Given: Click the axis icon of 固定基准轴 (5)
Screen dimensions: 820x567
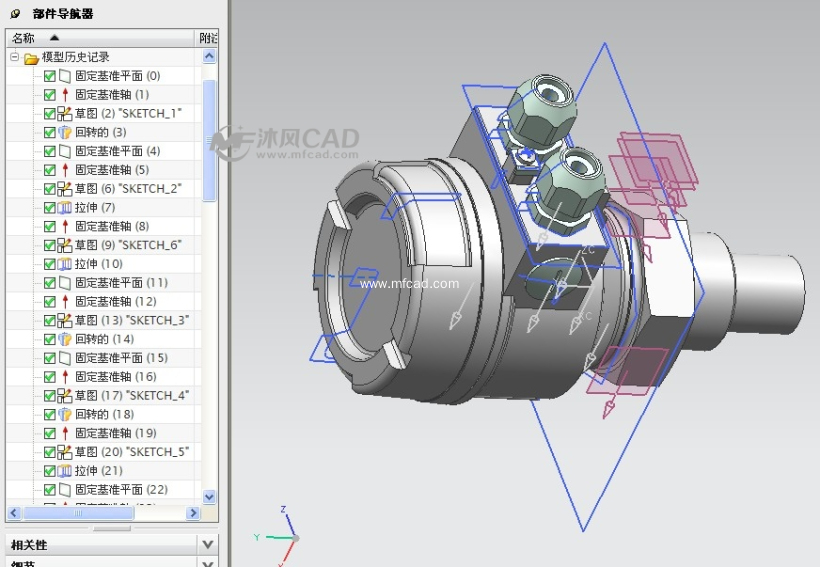Looking at the screenshot, I should [x=65, y=170].
